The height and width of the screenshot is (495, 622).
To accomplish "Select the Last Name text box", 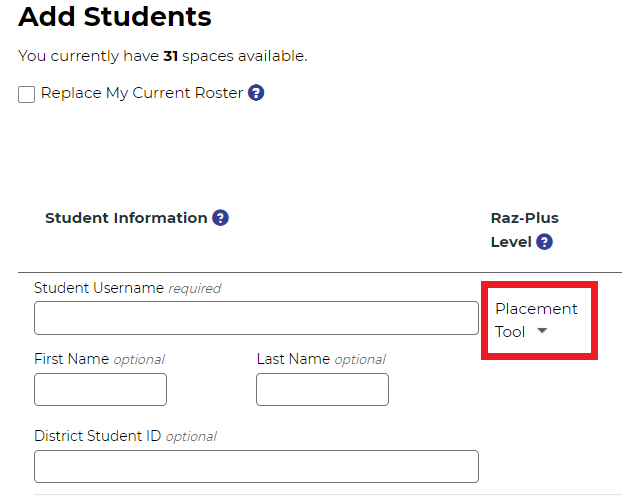I will pos(322,389).
